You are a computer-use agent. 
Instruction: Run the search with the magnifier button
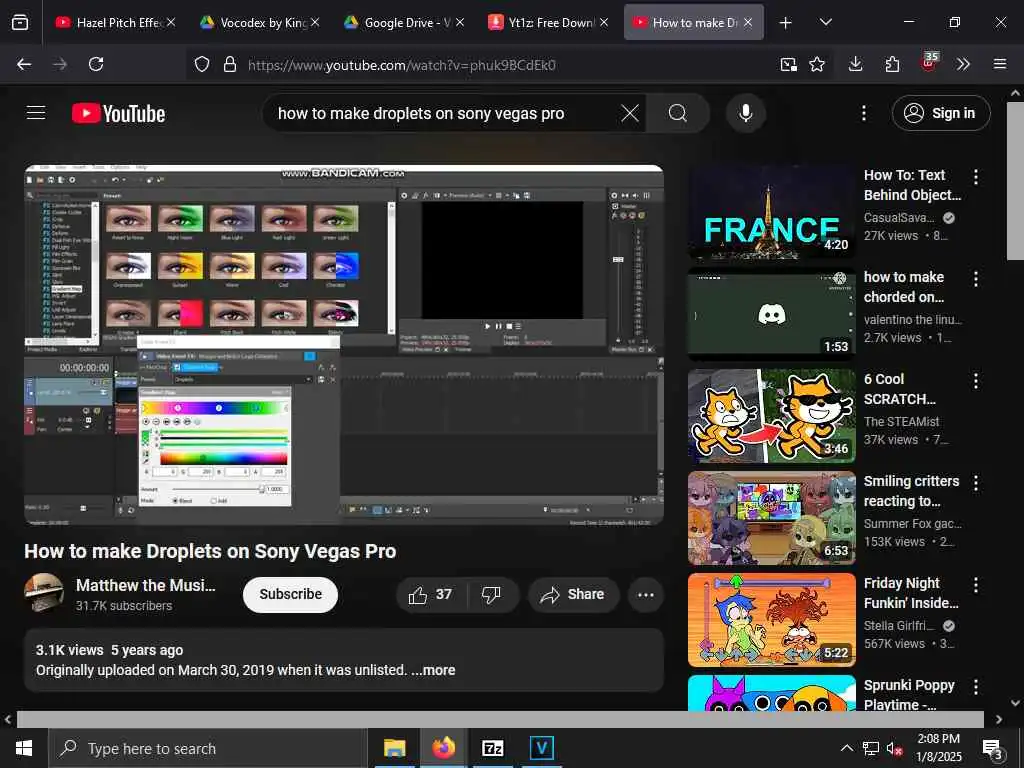pos(677,113)
